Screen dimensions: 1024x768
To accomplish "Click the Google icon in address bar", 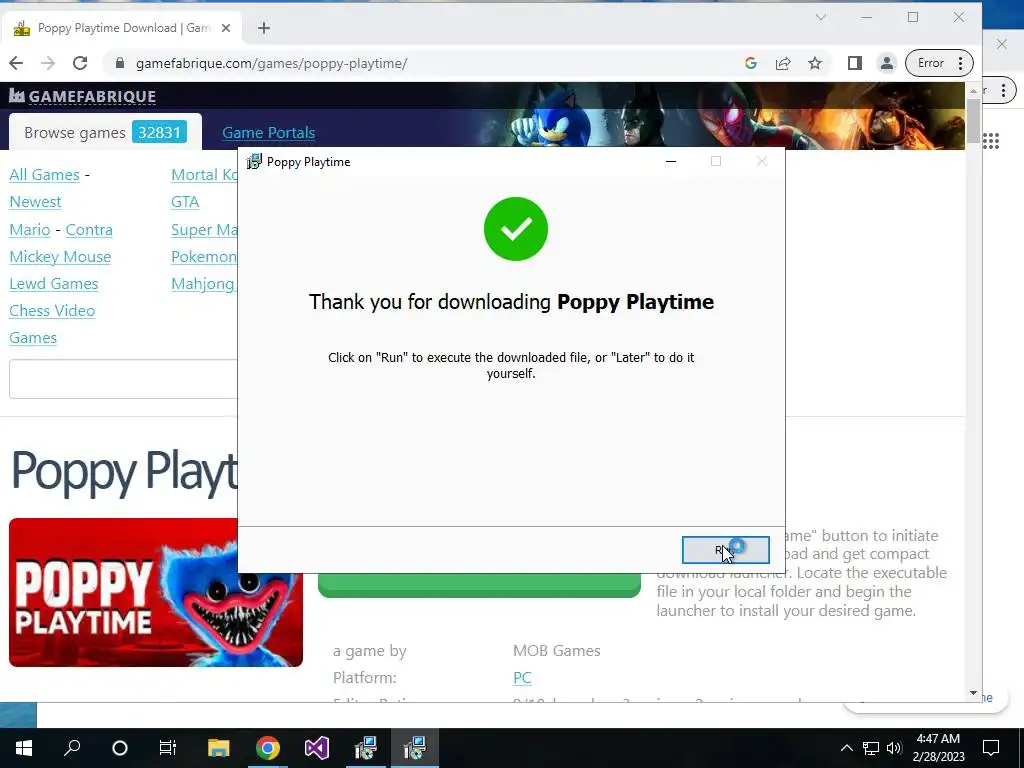I will (751, 63).
